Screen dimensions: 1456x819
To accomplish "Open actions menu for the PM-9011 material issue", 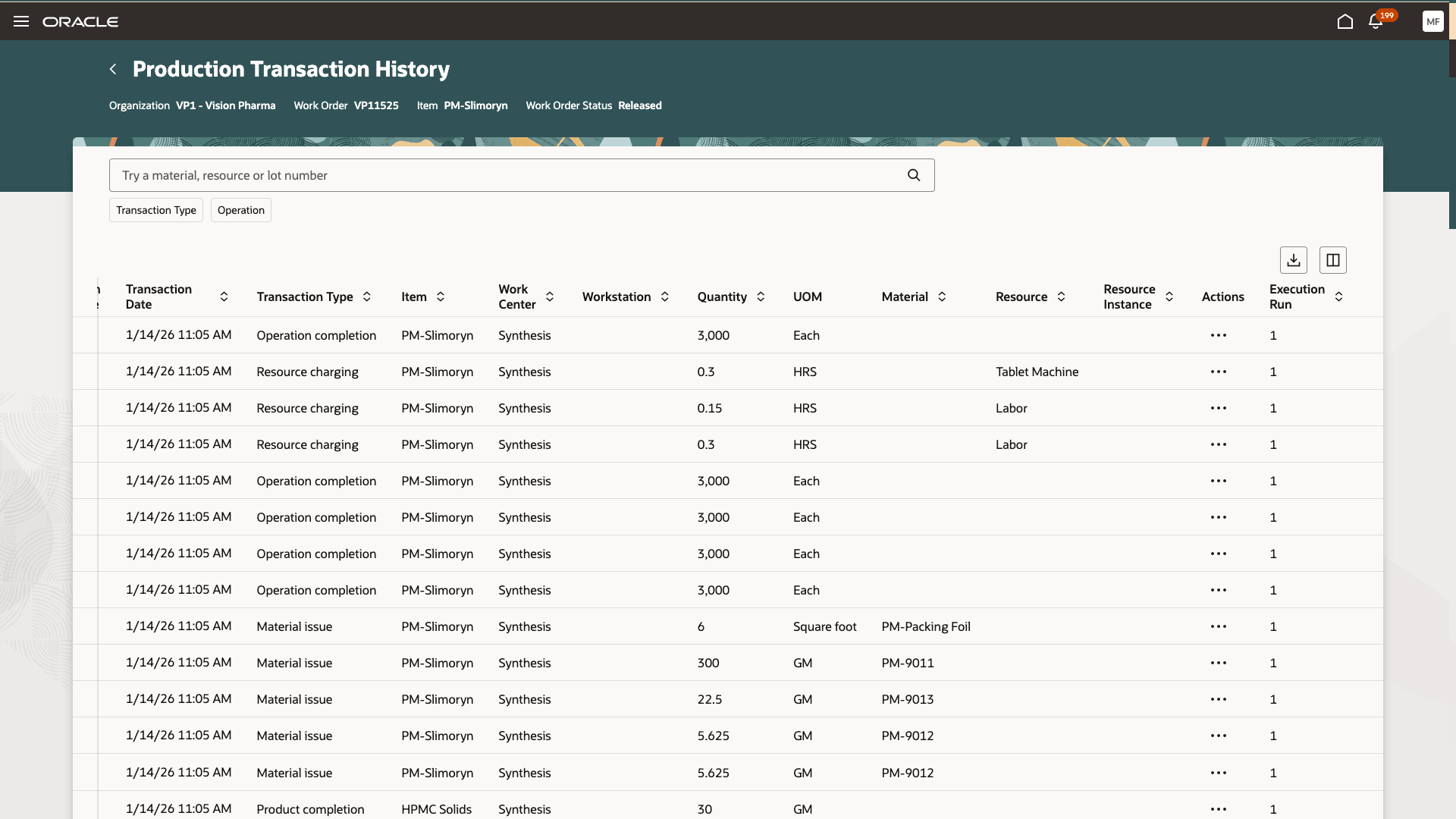I will coord(1218,663).
